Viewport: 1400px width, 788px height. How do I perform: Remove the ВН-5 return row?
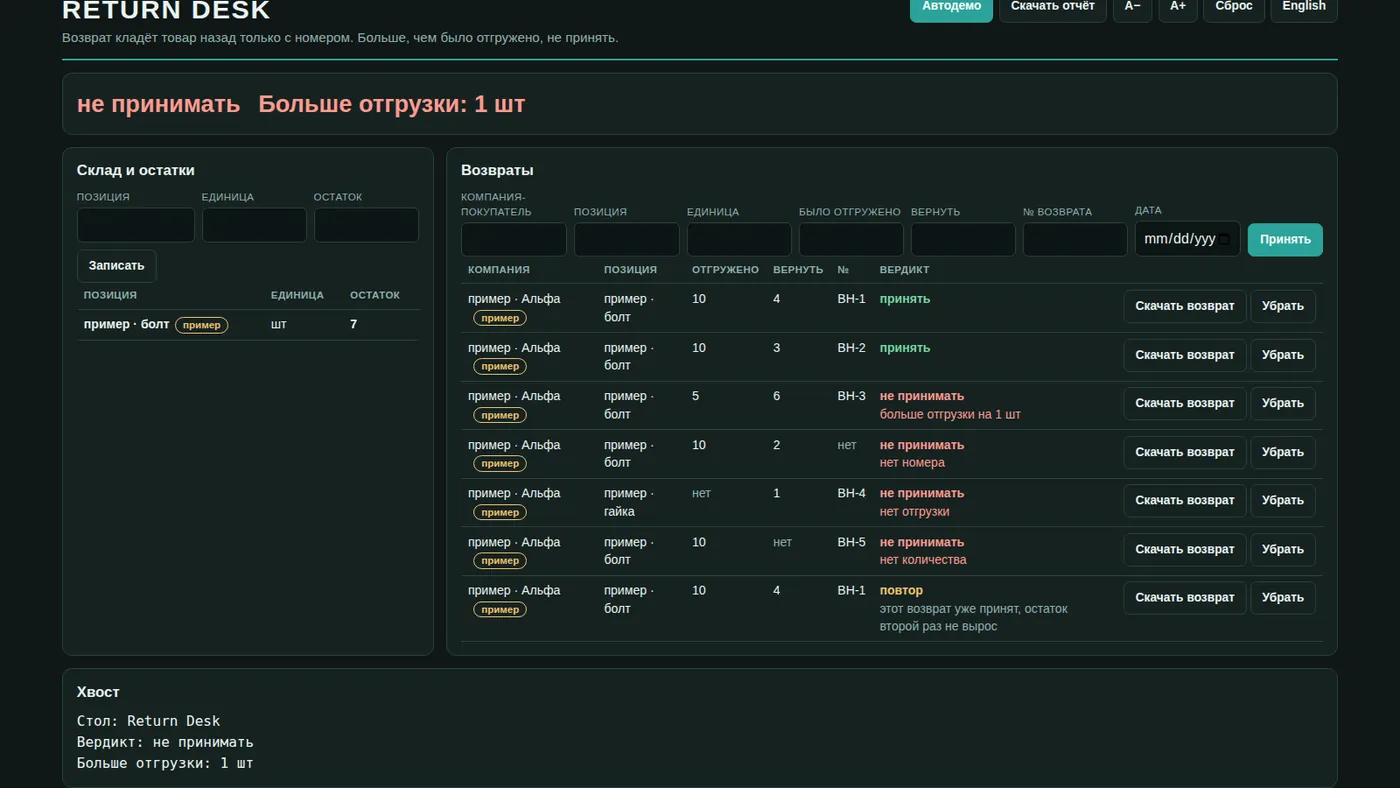point(1283,549)
